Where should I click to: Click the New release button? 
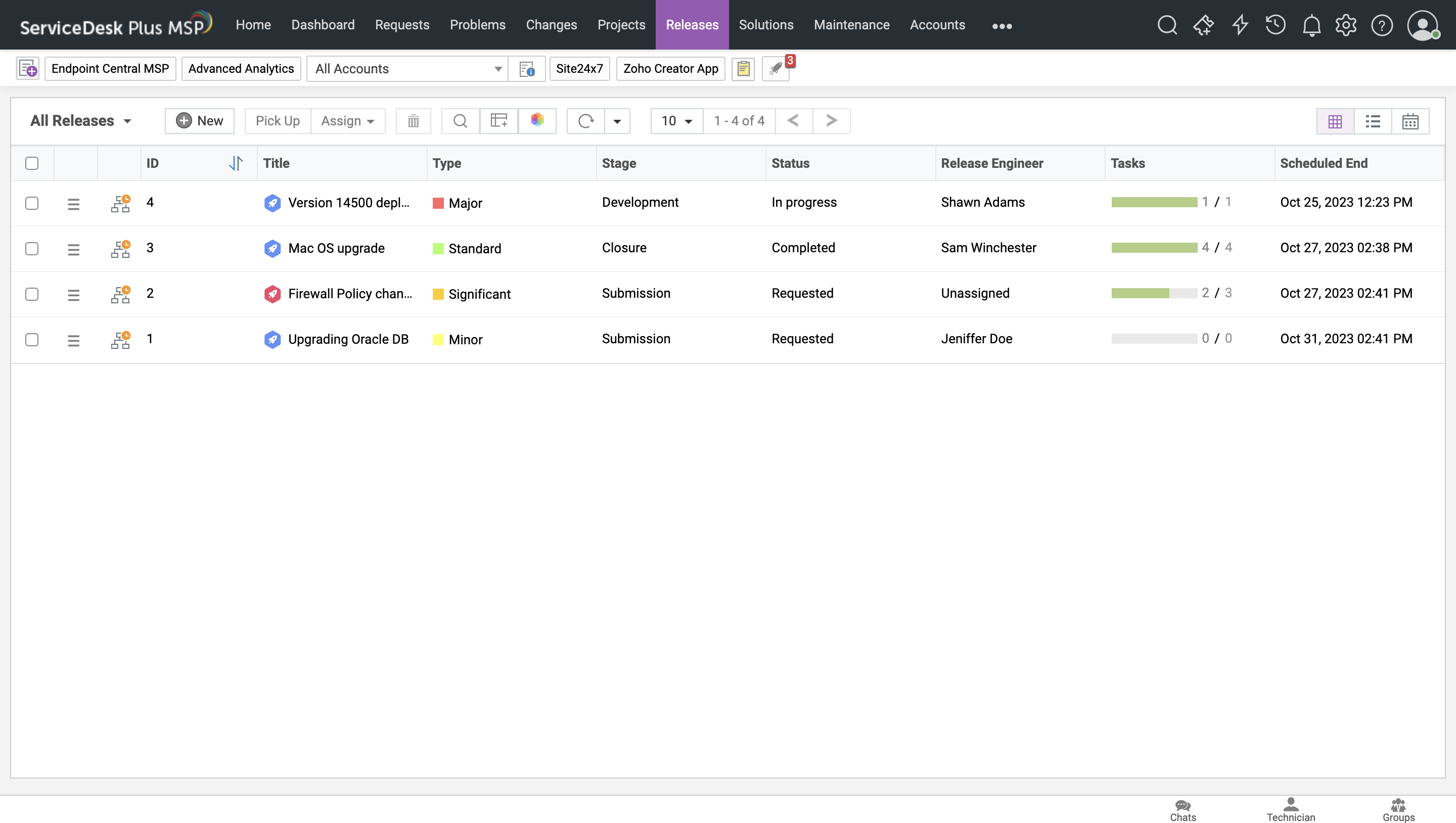200,121
